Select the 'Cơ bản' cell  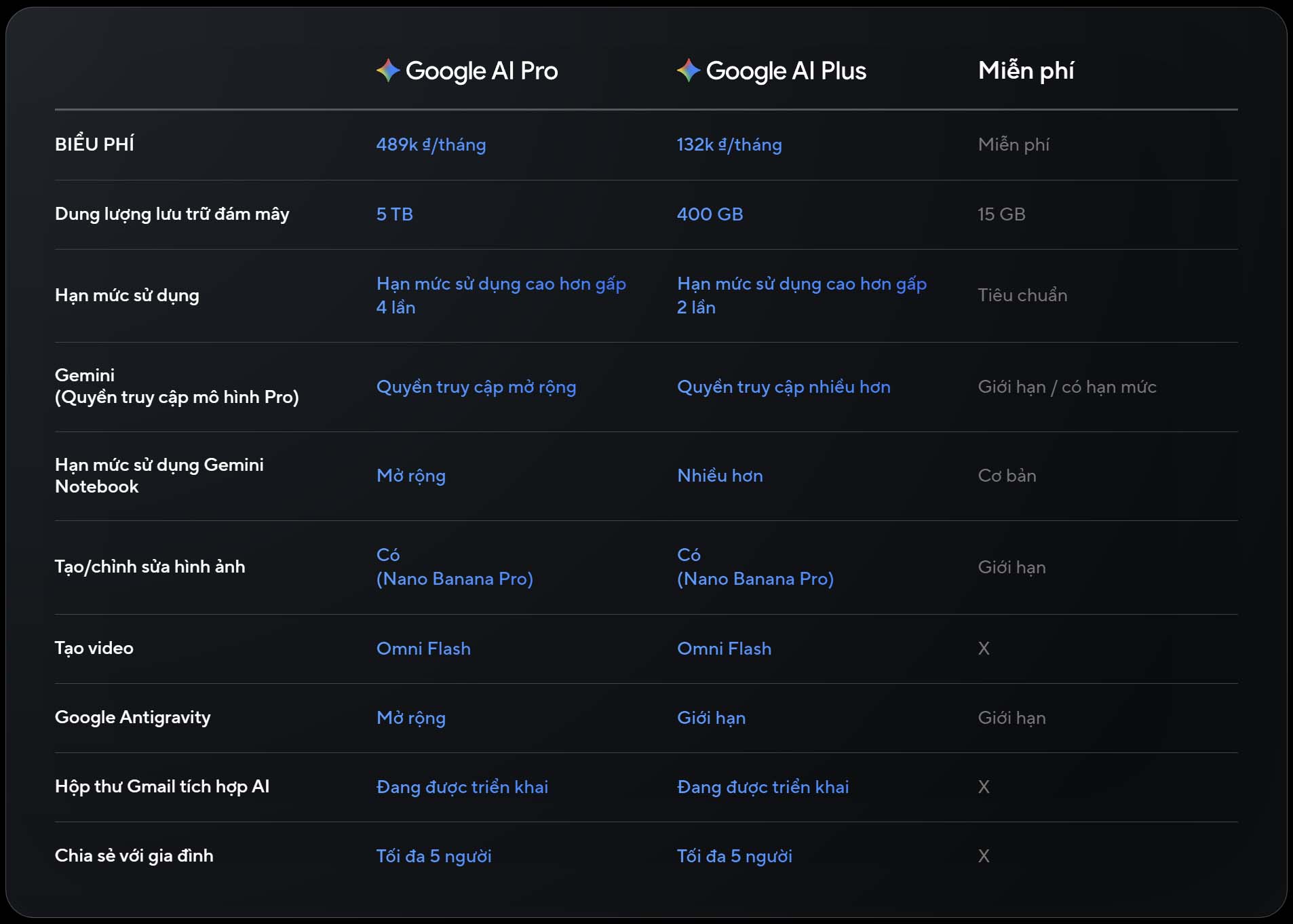[1007, 476]
